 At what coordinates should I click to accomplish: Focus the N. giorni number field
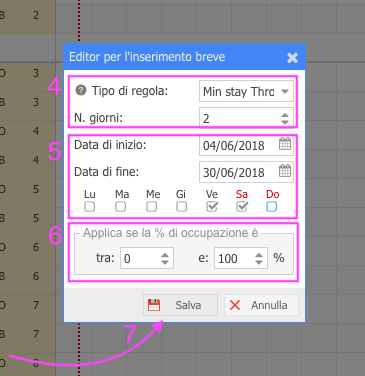click(246, 118)
